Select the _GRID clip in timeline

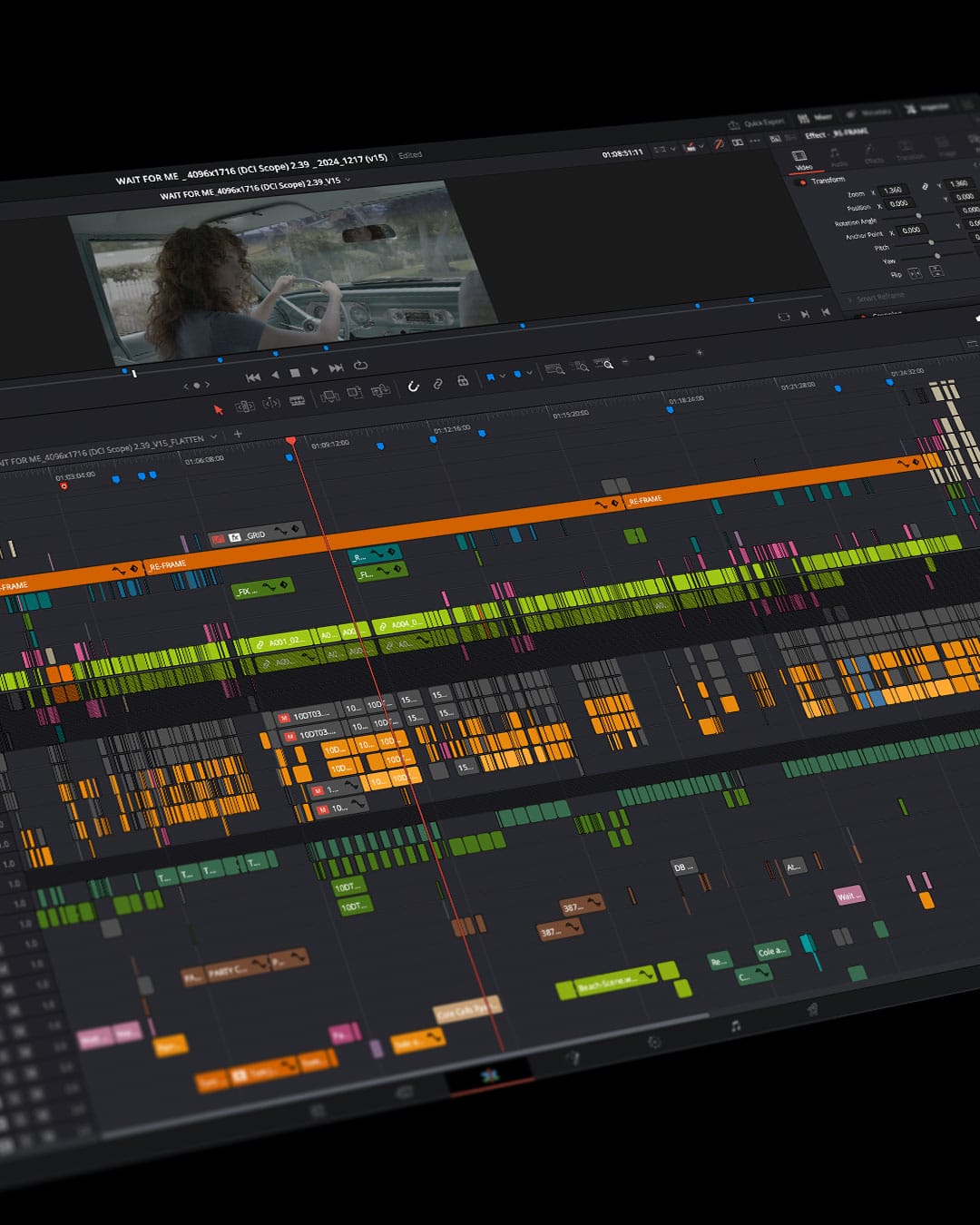point(257,534)
